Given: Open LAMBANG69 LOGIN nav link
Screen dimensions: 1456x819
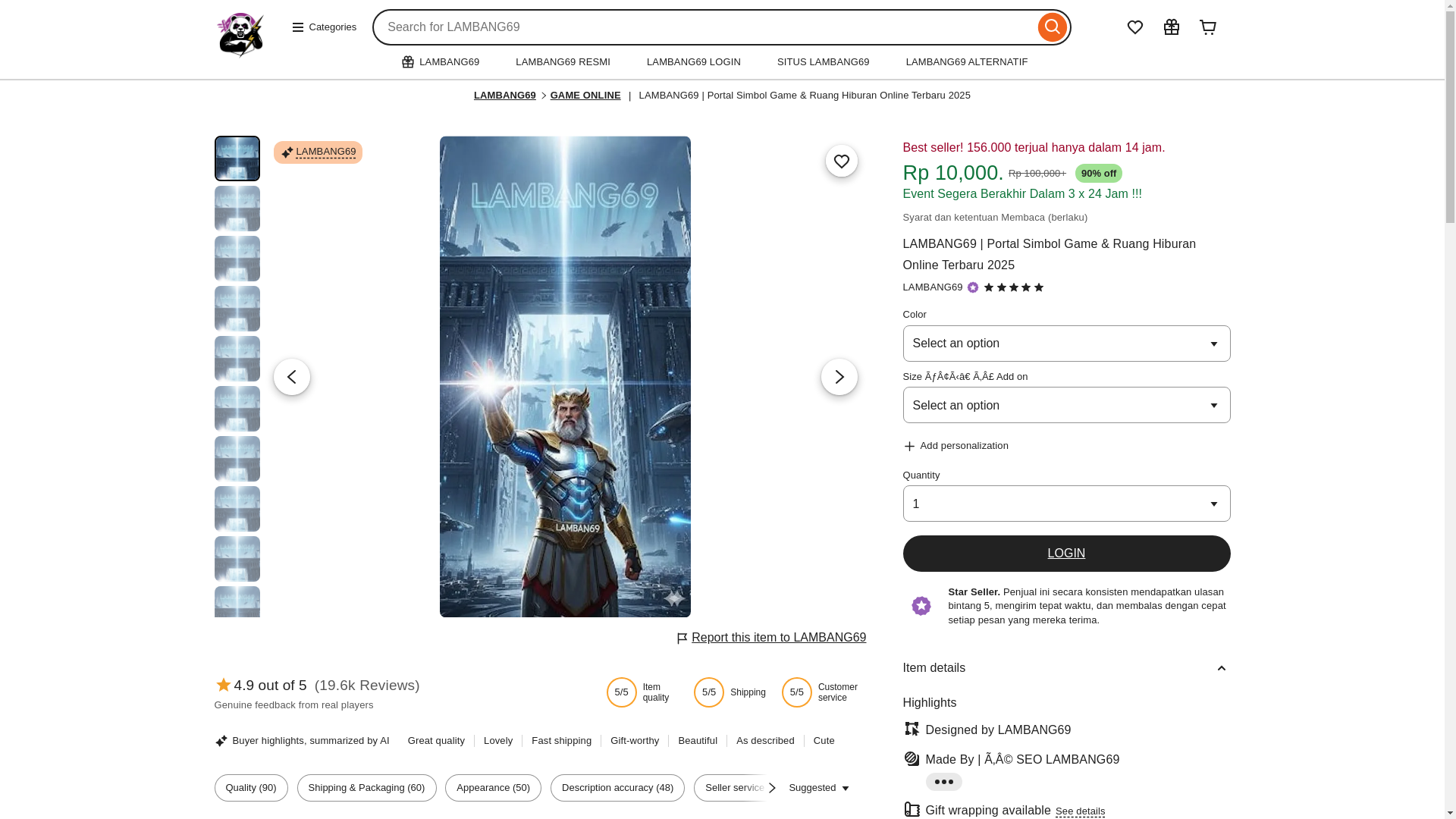Looking at the screenshot, I should tap(693, 62).
